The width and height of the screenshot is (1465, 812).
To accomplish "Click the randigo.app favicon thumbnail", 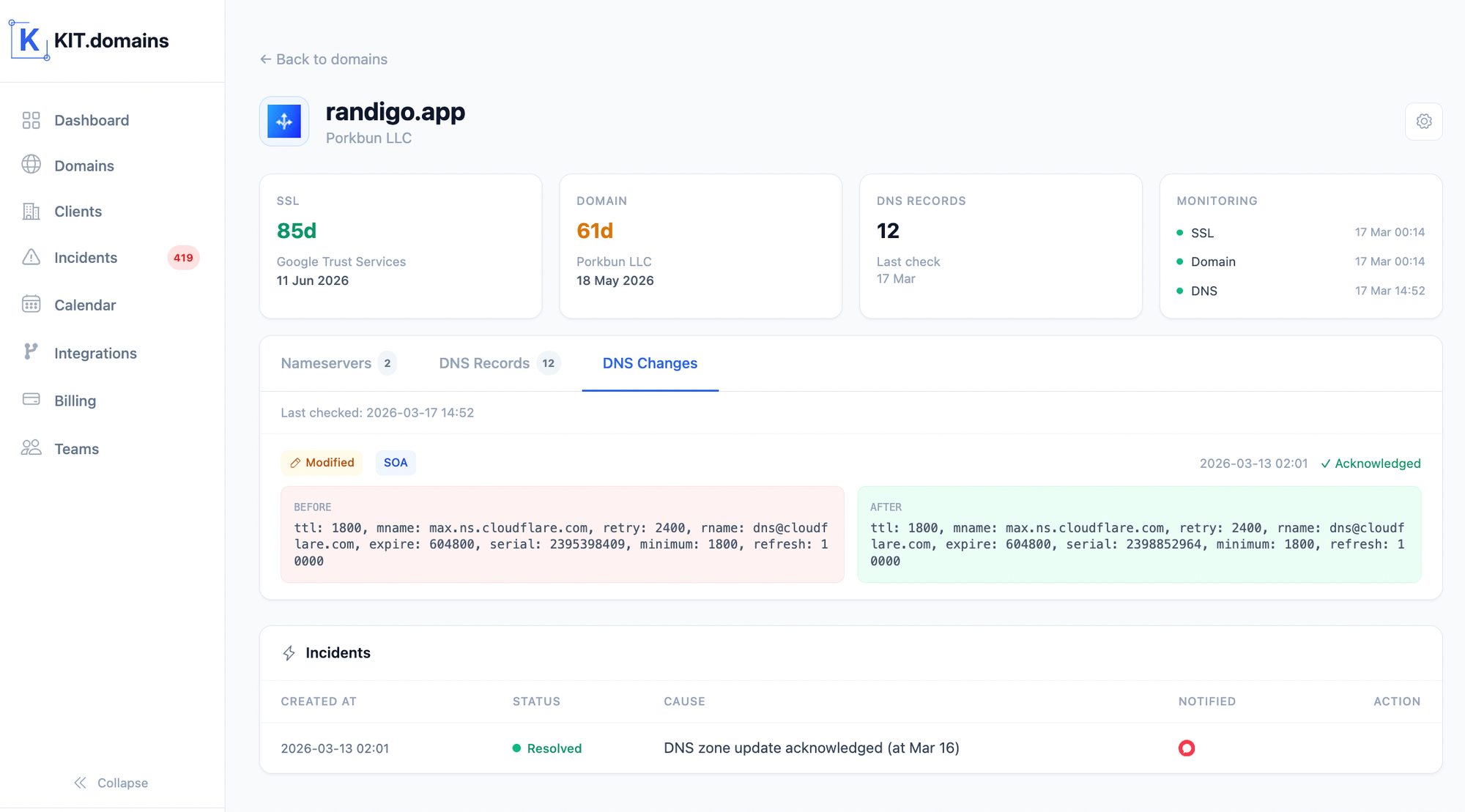I will [284, 122].
